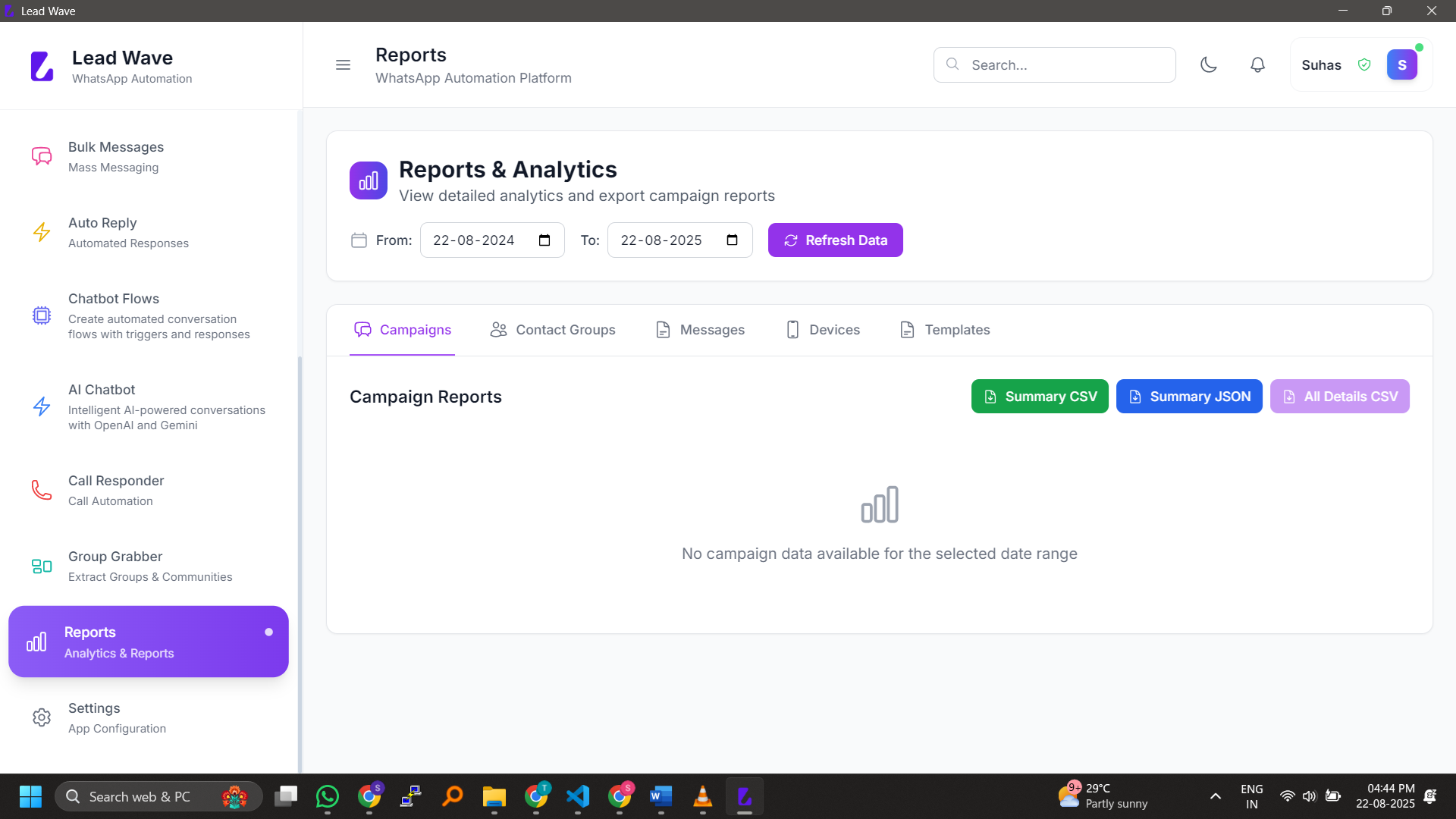Click Group Grabber grid icon

[x=42, y=566]
